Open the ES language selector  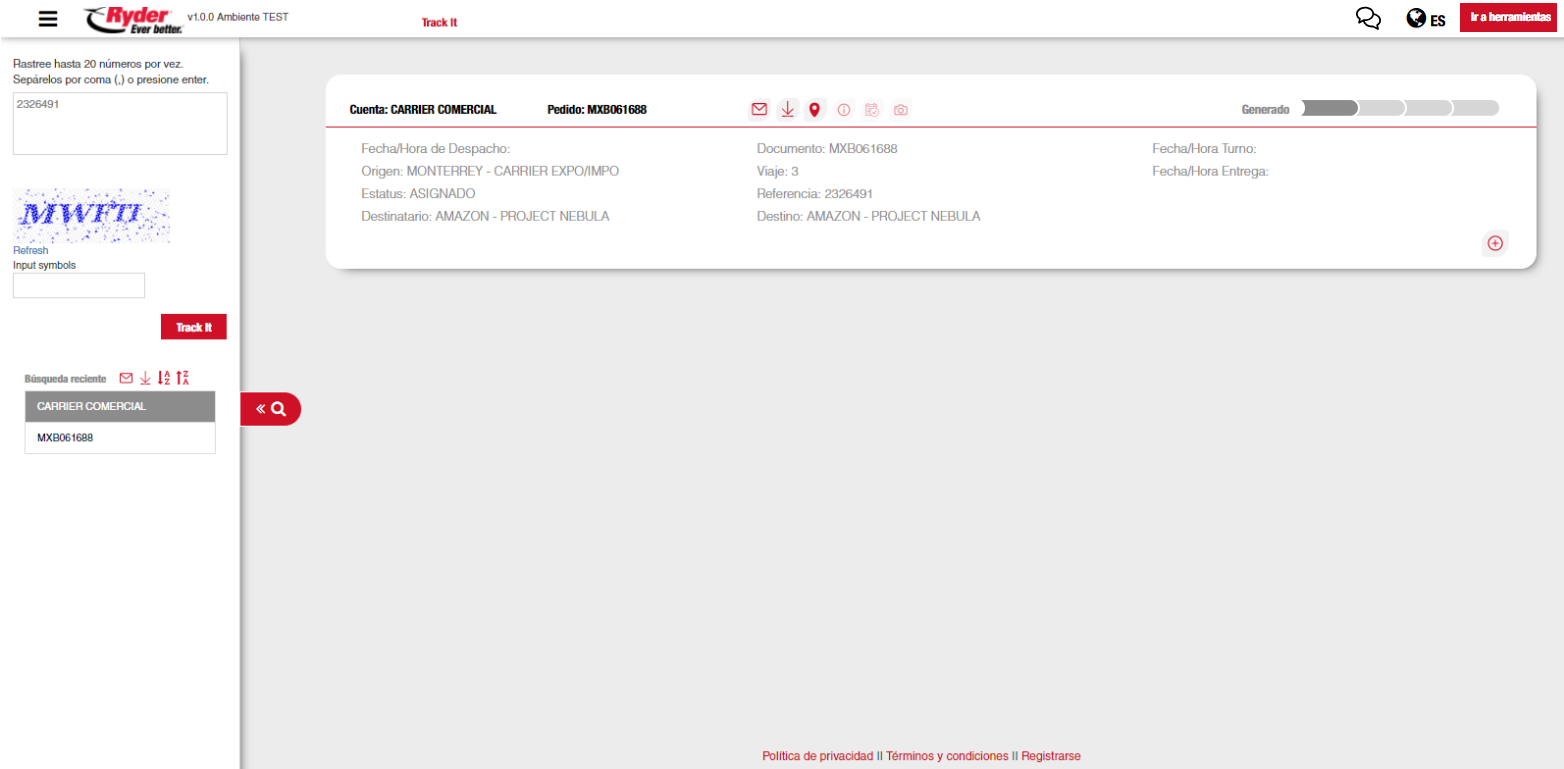1426,19
